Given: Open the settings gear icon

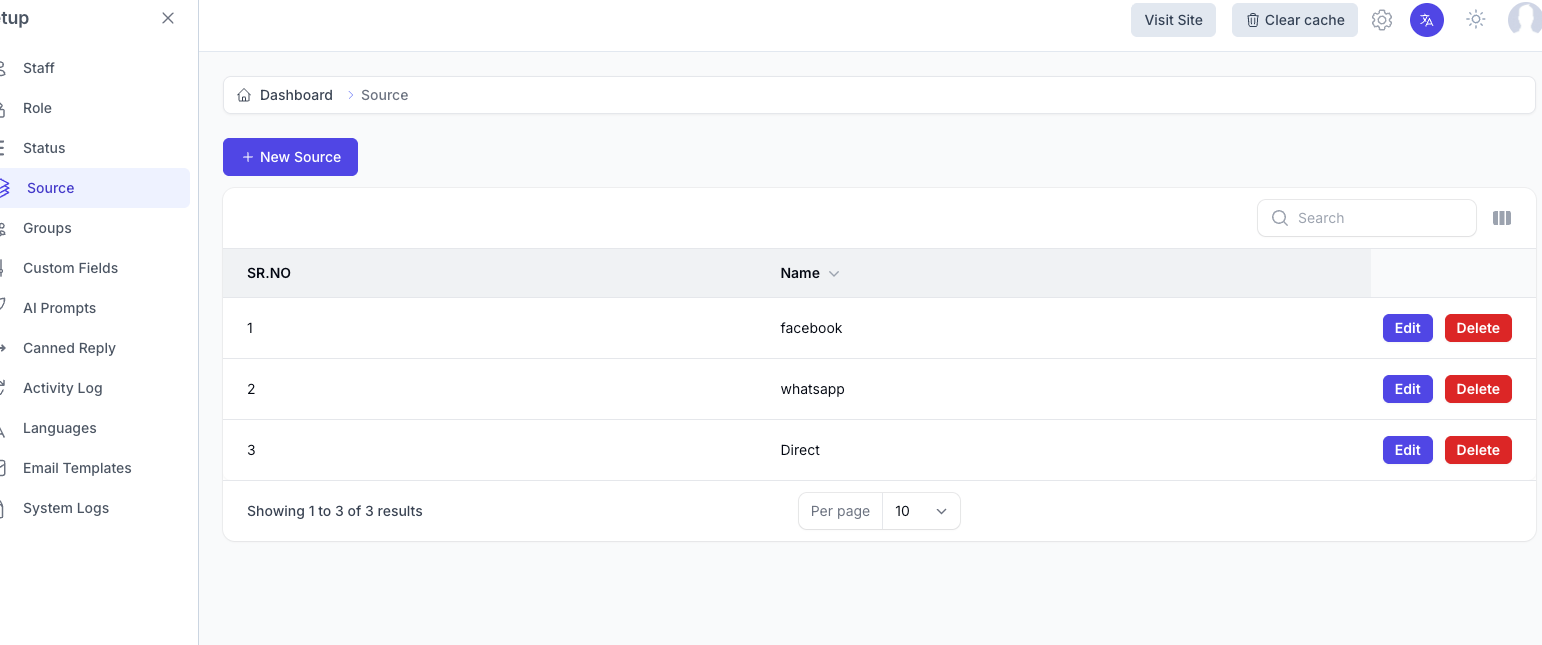Looking at the screenshot, I should (1382, 20).
